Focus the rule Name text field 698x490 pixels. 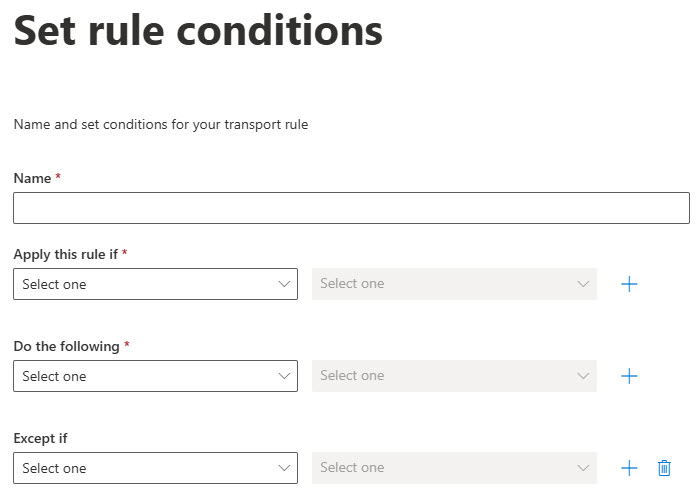[351, 208]
